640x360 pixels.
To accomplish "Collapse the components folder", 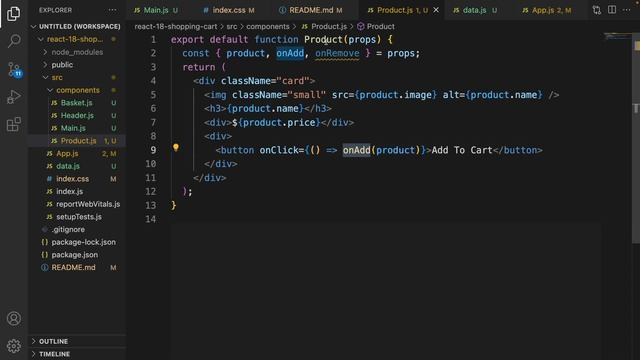I will click(77, 90).
